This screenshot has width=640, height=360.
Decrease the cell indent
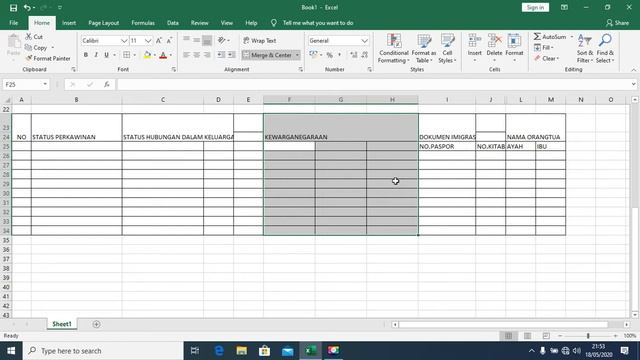221,55
